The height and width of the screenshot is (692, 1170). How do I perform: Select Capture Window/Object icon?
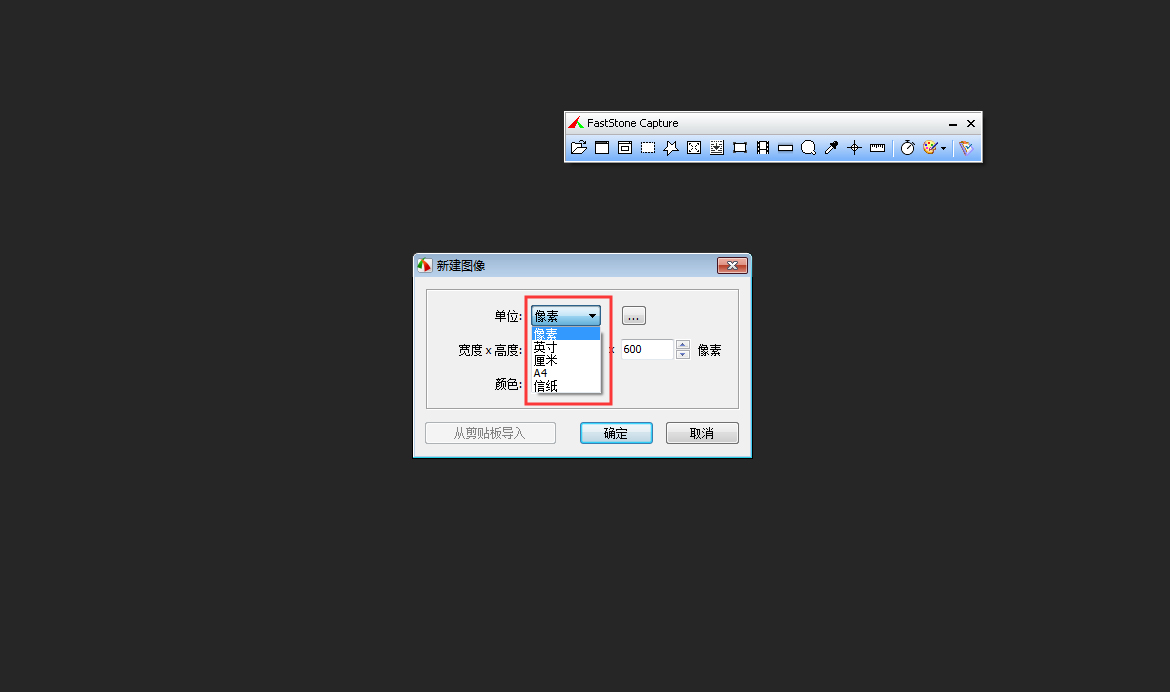625,148
